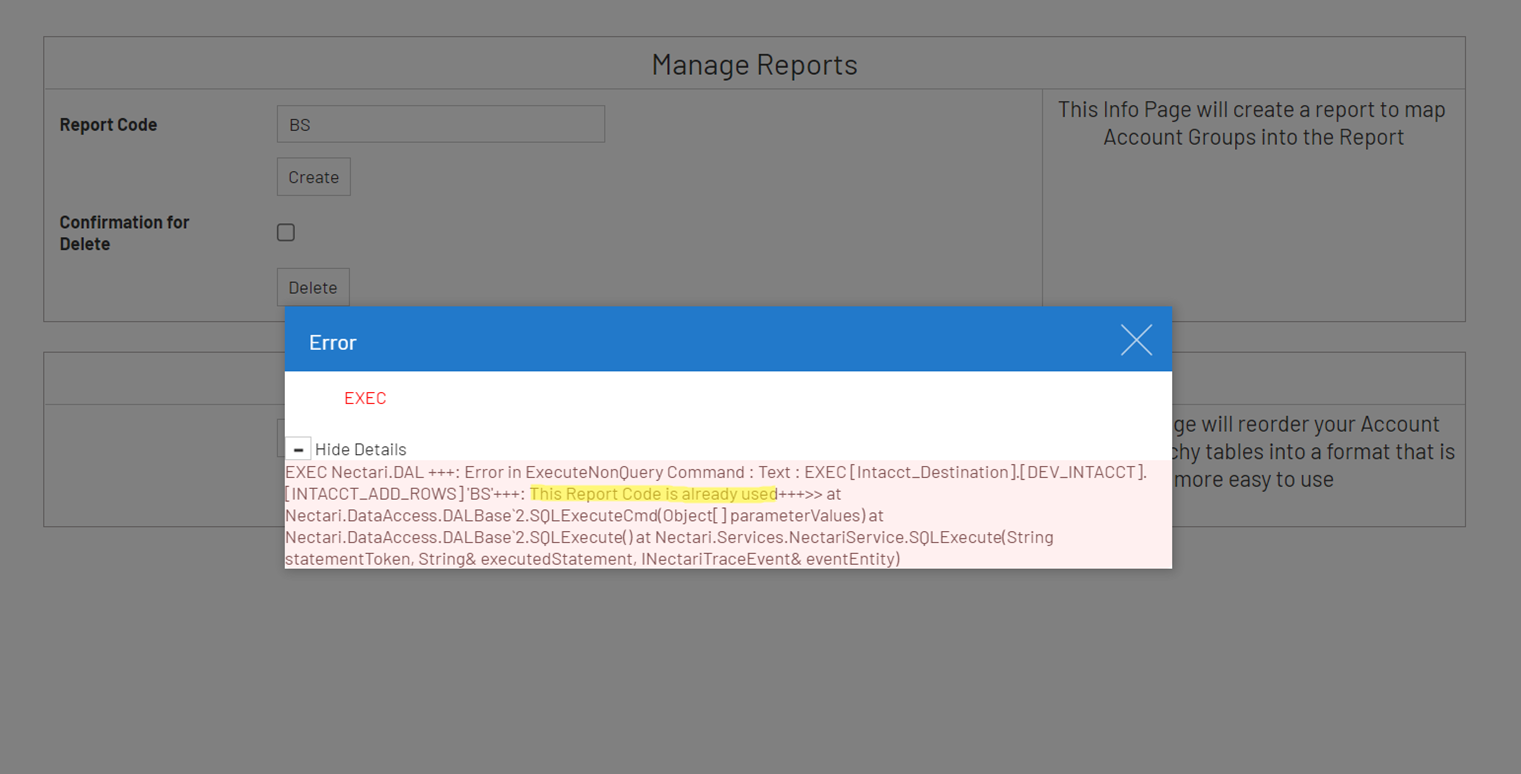Collapse error details using the minus icon
1521x774 pixels.
(x=298, y=450)
